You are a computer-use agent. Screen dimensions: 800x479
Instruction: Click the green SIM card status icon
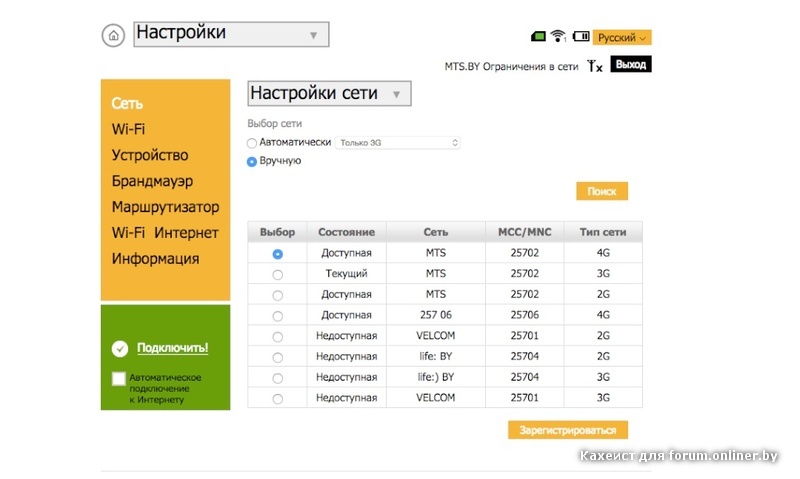538,37
